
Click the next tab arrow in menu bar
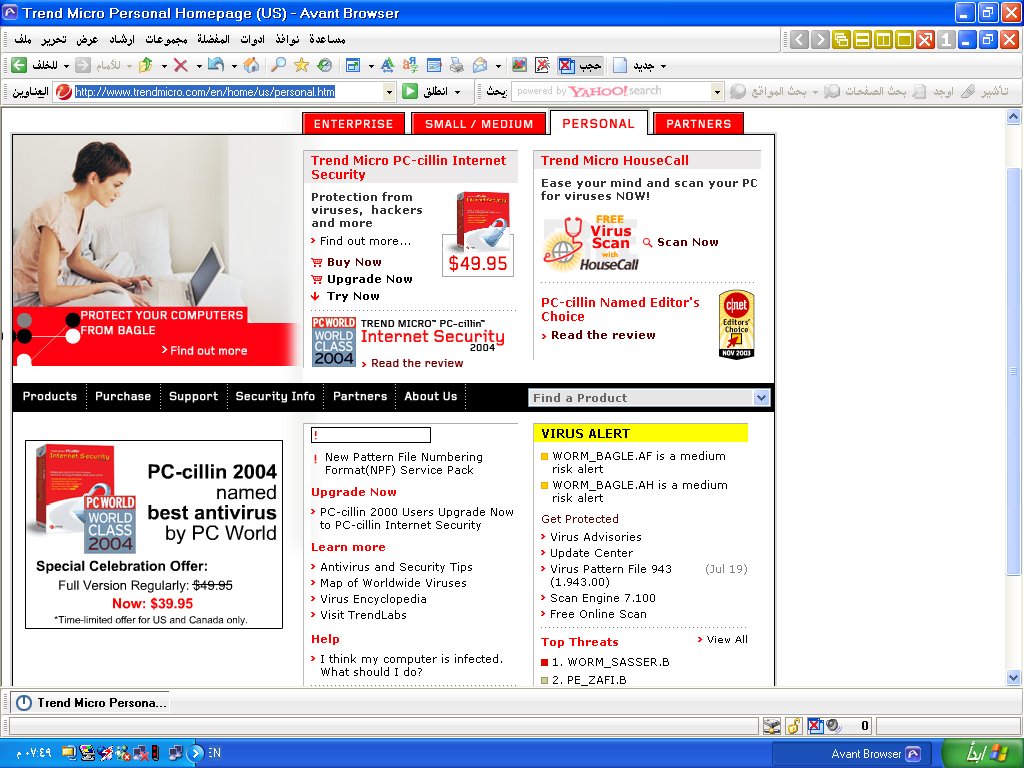[820, 40]
